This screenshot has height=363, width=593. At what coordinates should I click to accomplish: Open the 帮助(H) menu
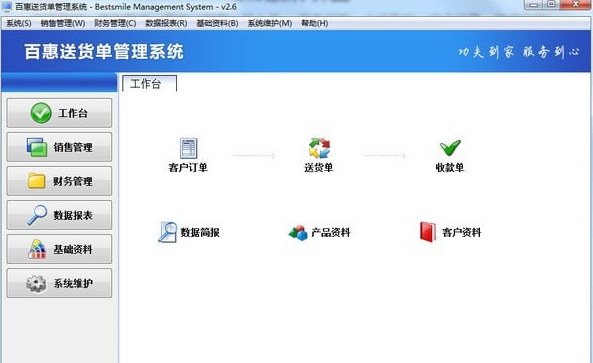pos(314,23)
